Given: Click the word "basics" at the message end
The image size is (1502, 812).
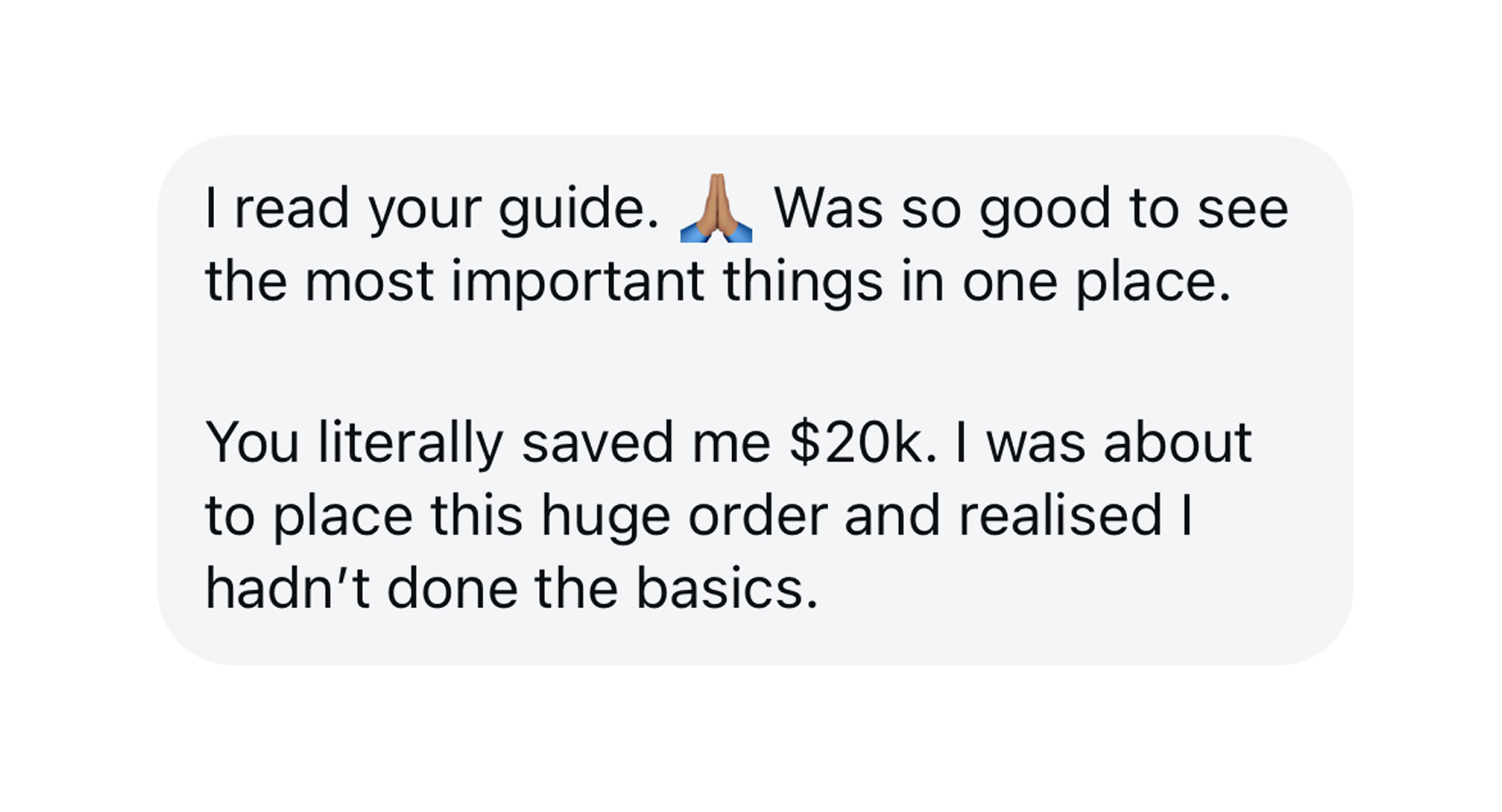Looking at the screenshot, I should [726, 590].
